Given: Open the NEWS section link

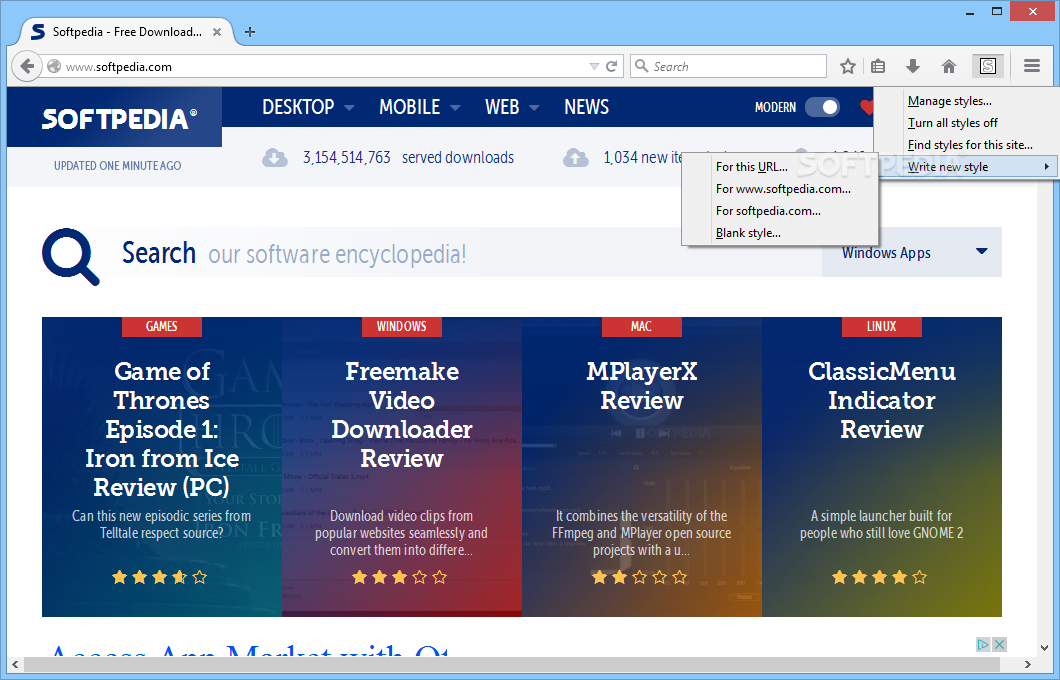Looking at the screenshot, I should [586, 107].
